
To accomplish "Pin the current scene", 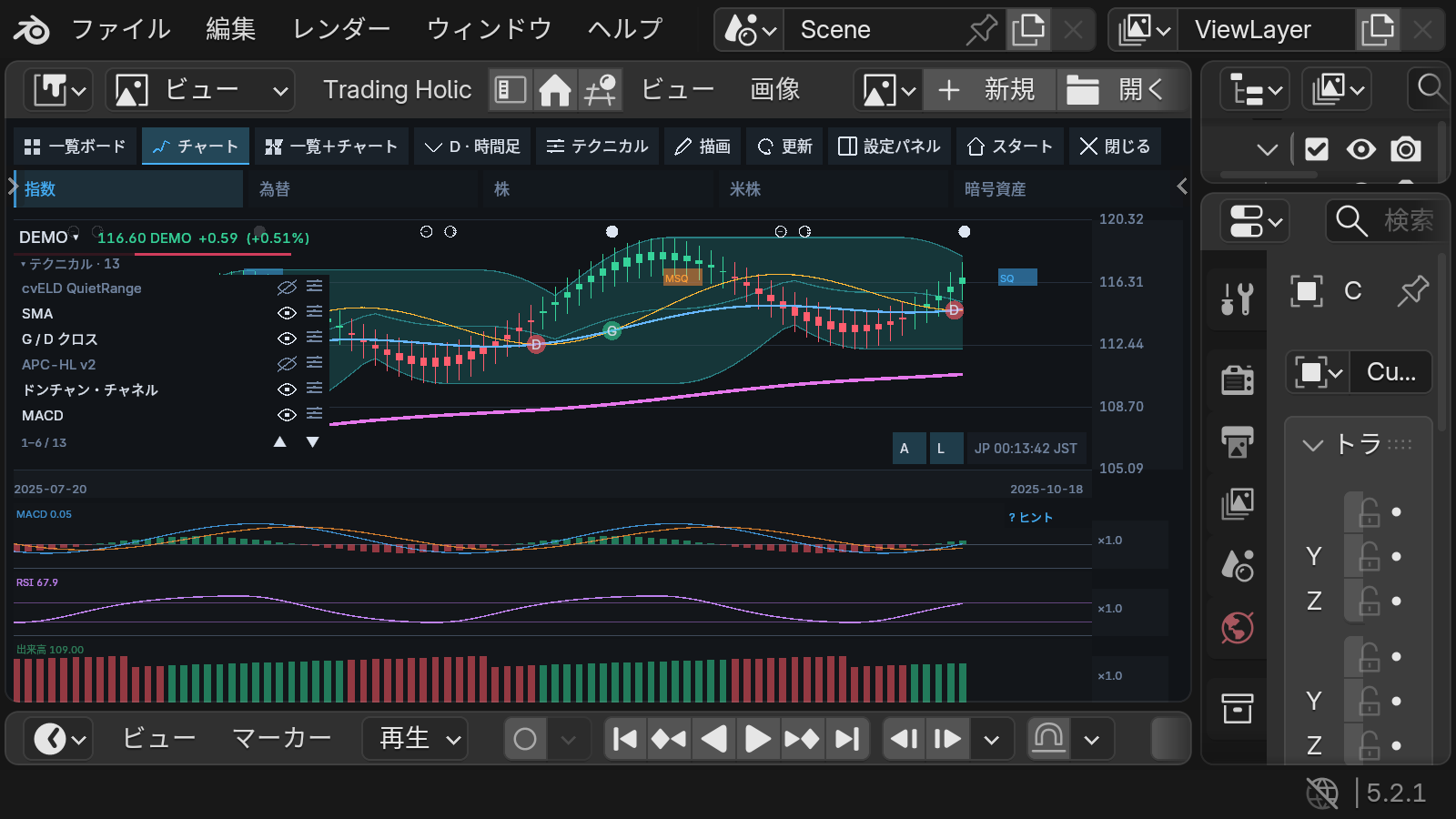I will coord(981,30).
